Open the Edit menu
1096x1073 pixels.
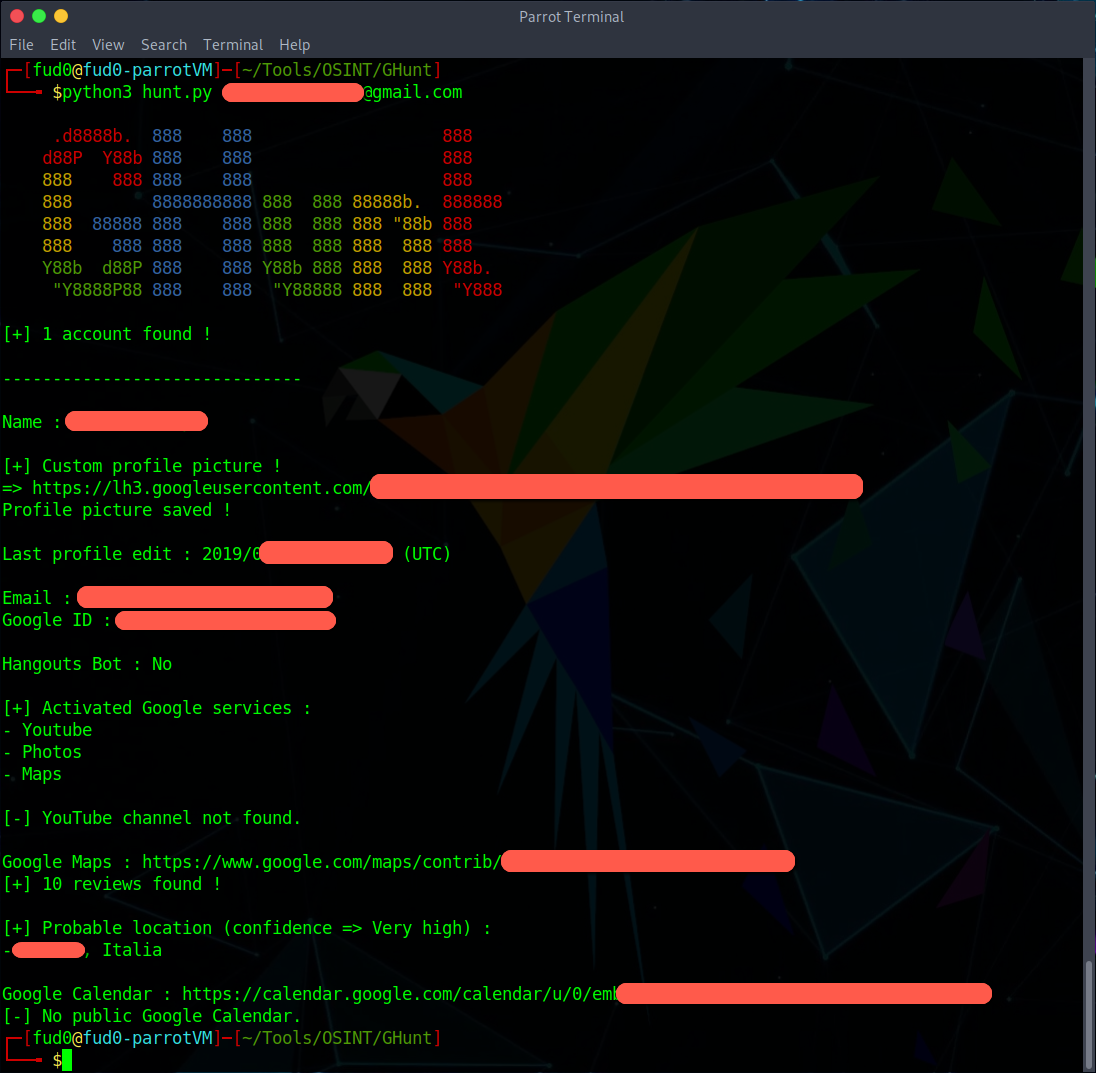63,45
